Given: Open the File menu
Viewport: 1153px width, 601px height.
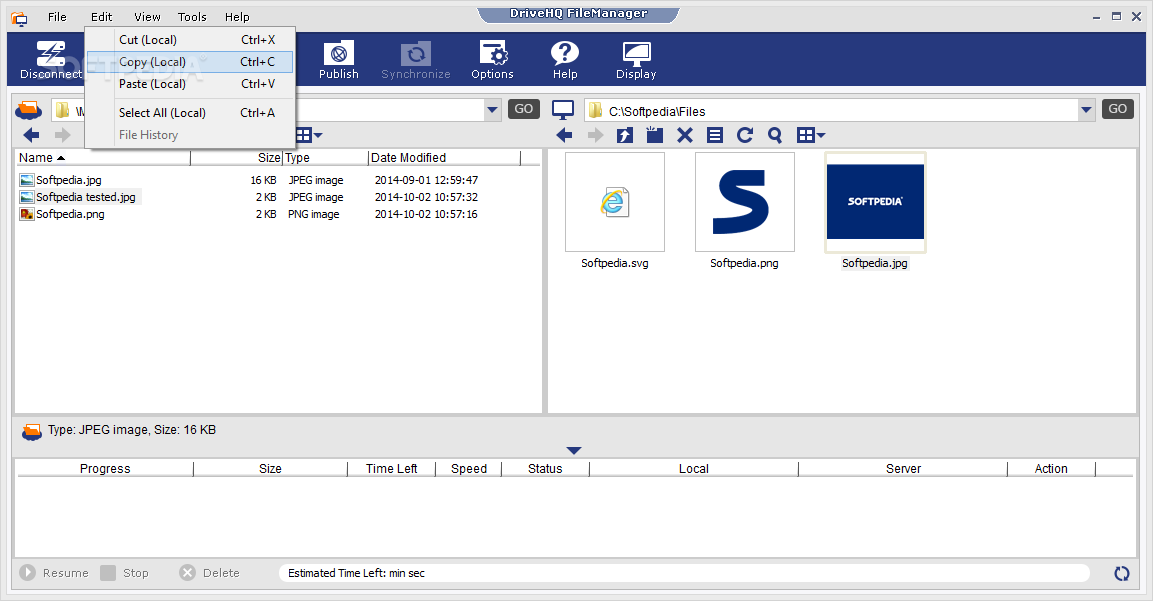Looking at the screenshot, I should [57, 17].
